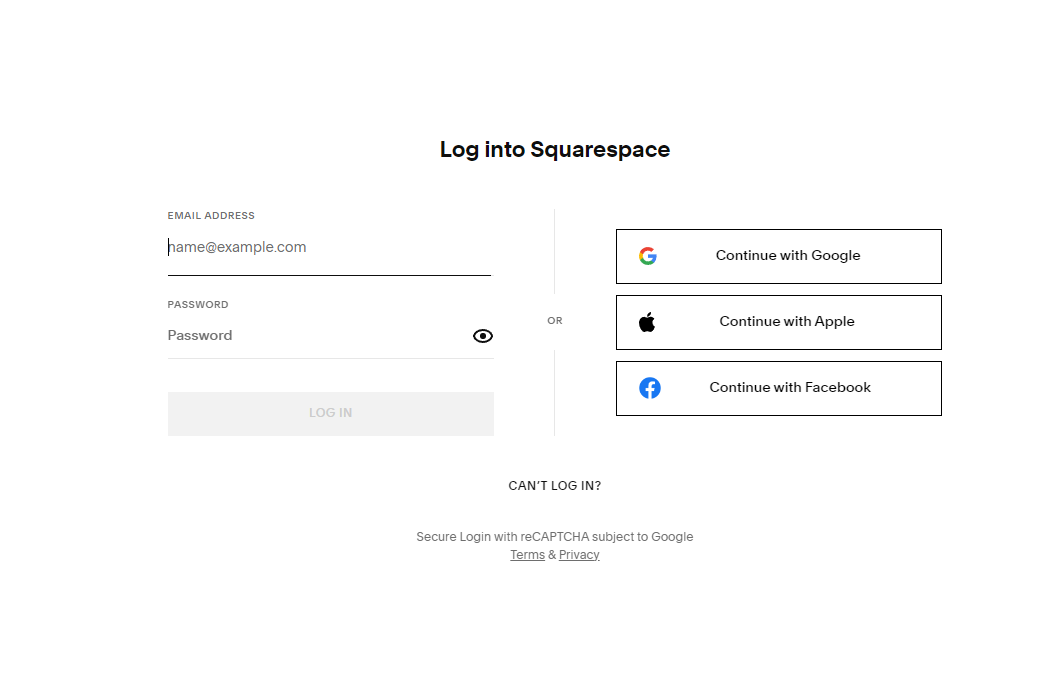Sign in via Continue with Facebook

pyautogui.click(x=779, y=388)
